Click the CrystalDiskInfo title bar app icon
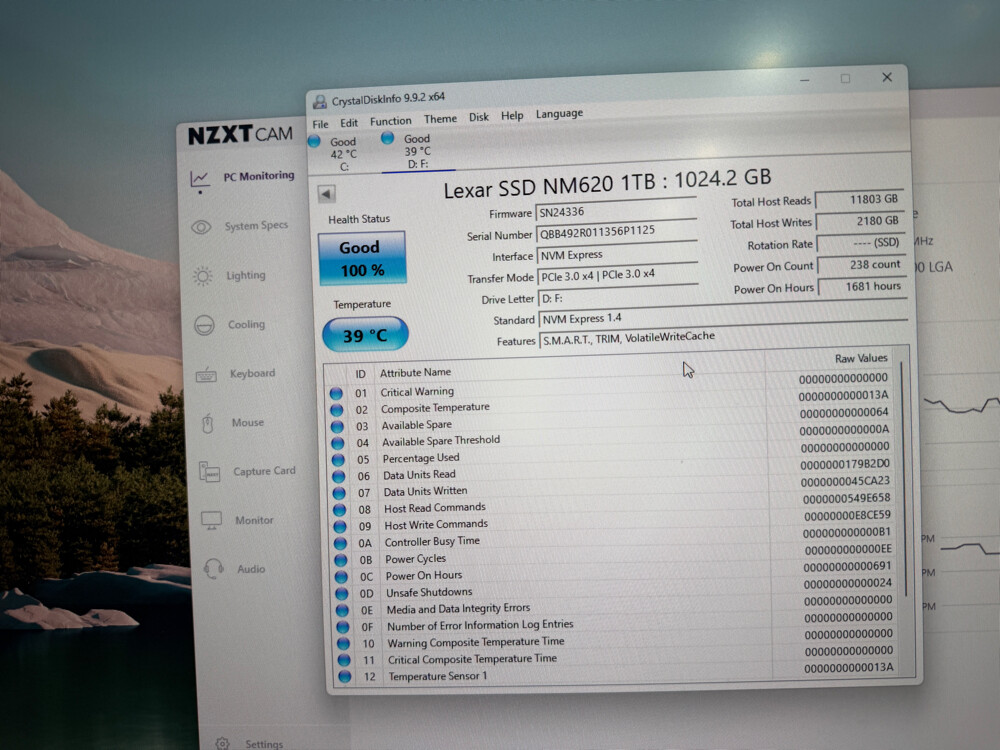The height and width of the screenshot is (750, 1000). [x=320, y=102]
